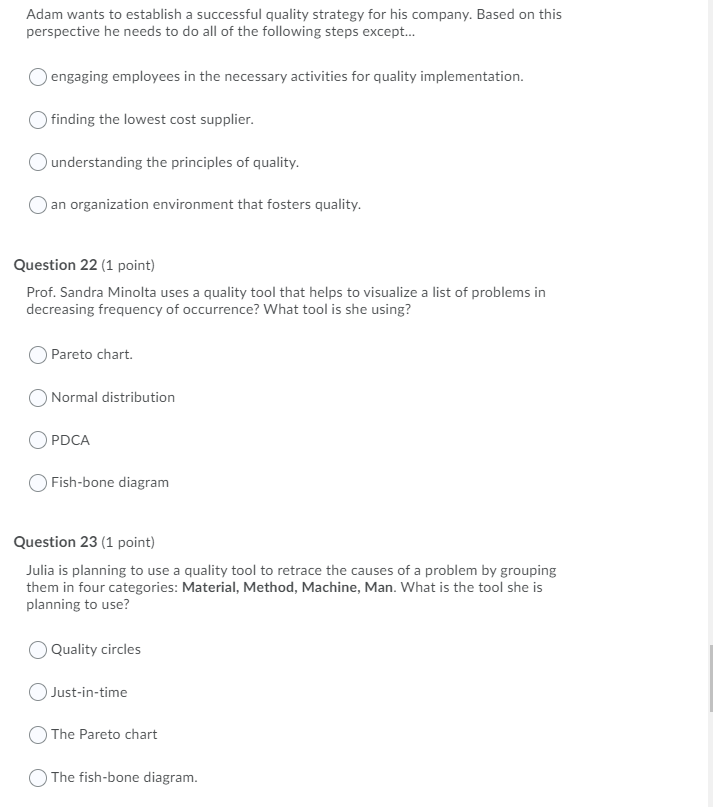Choose 'Just-in-time' answer option
The image size is (713, 807).
pyautogui.click(x=37, y=692)
